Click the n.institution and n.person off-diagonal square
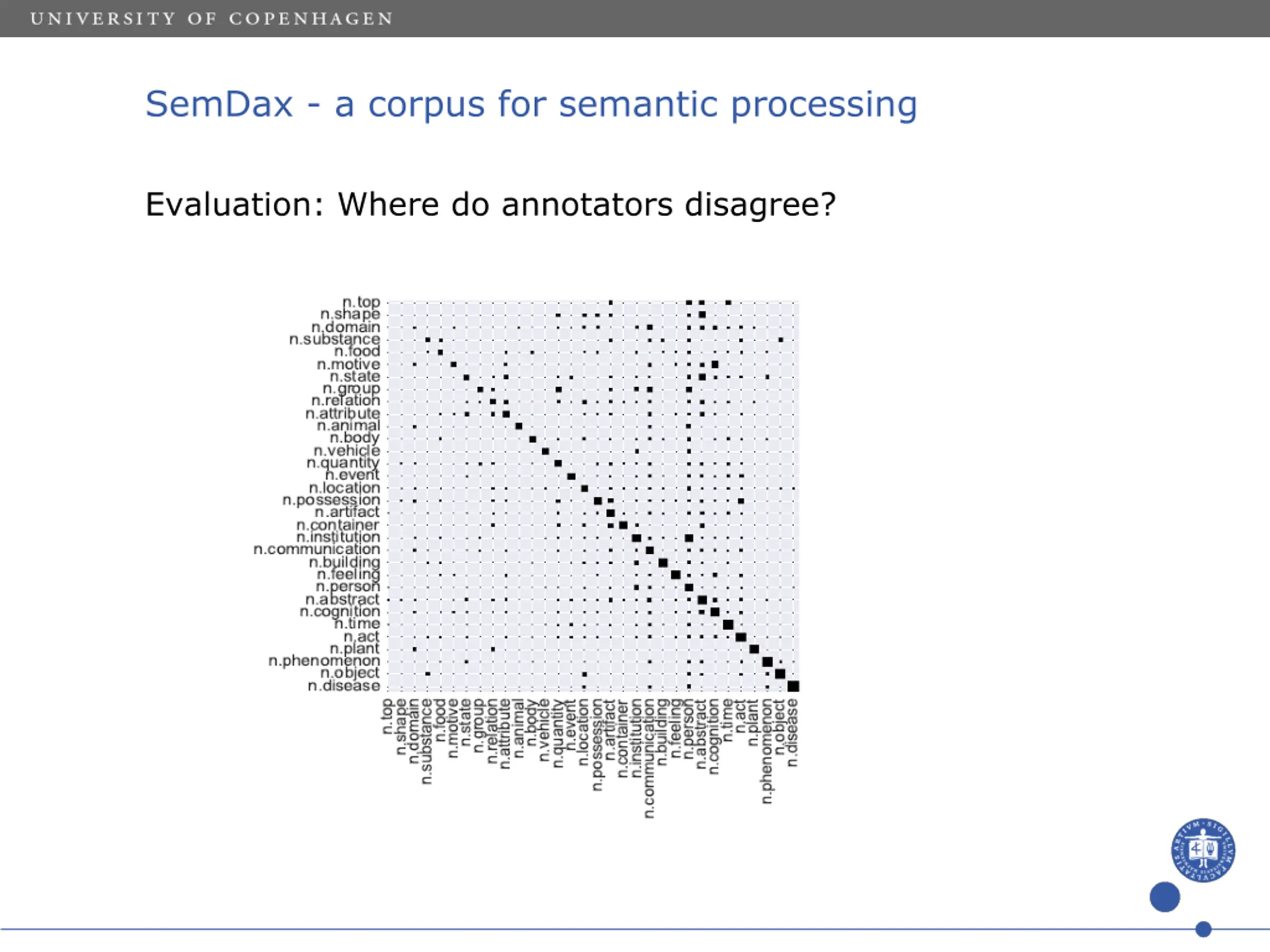Screen dimensions: 1270x952 689,538
